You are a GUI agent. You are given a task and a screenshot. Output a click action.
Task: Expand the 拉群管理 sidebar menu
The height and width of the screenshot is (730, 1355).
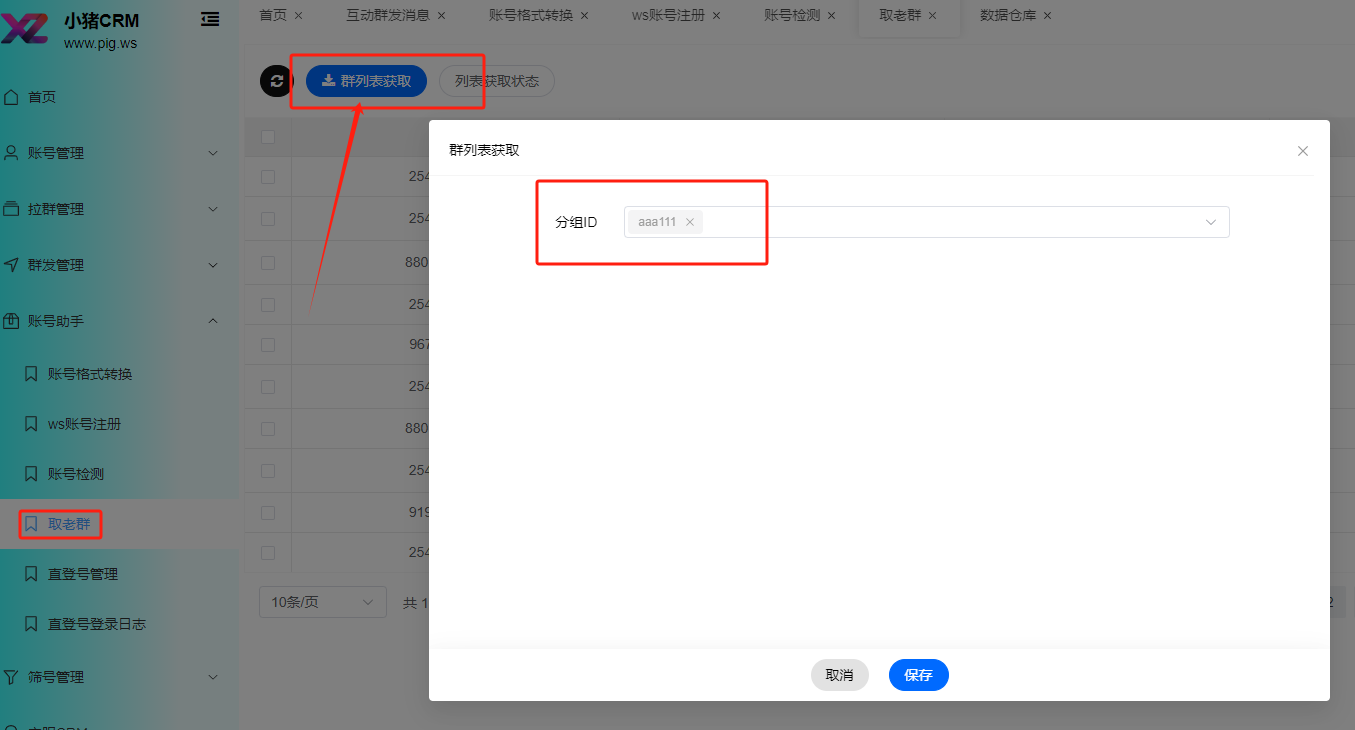[213, 209]
